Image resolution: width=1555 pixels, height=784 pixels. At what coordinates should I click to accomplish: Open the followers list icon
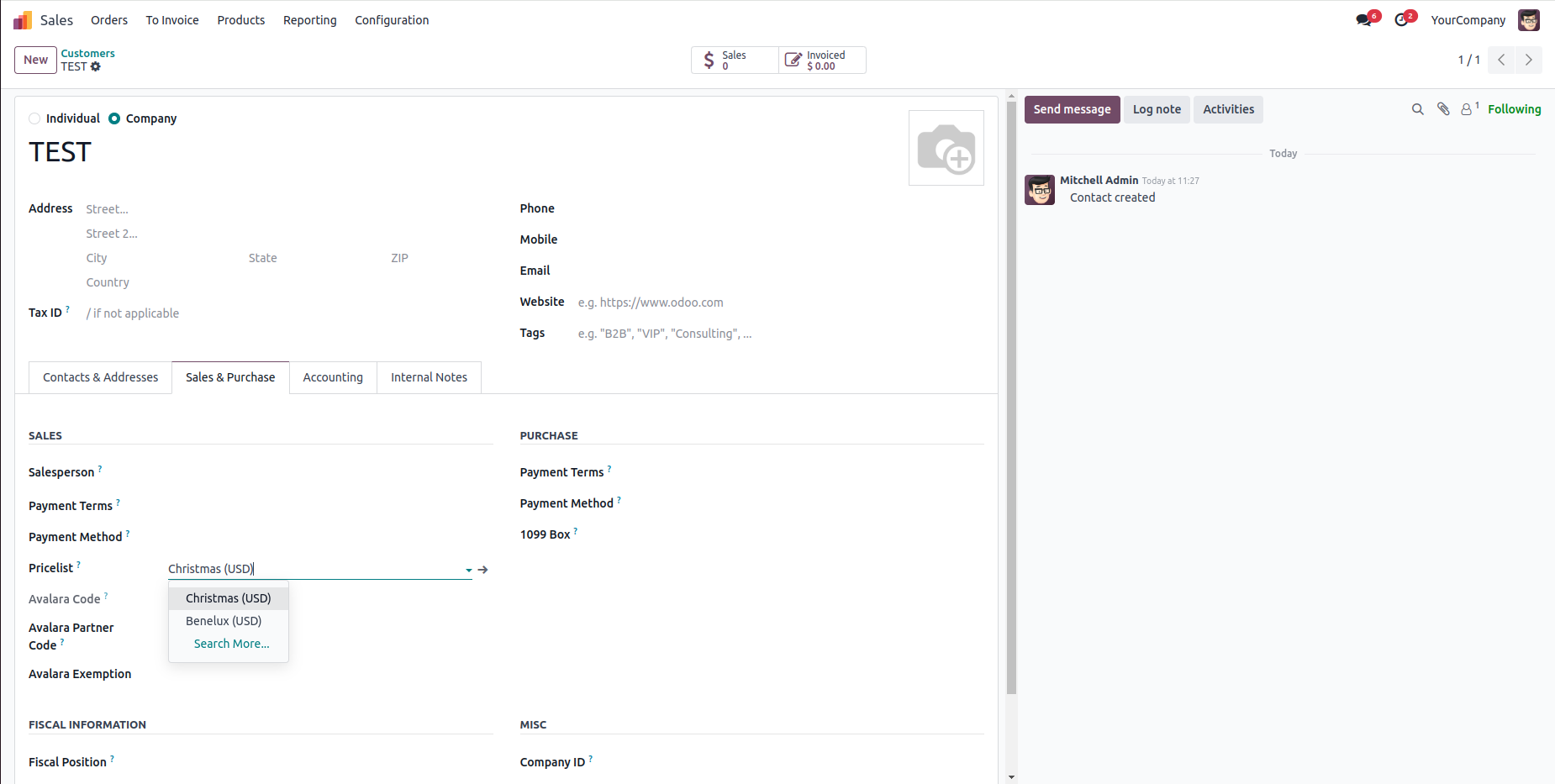tap(1468, 109)
